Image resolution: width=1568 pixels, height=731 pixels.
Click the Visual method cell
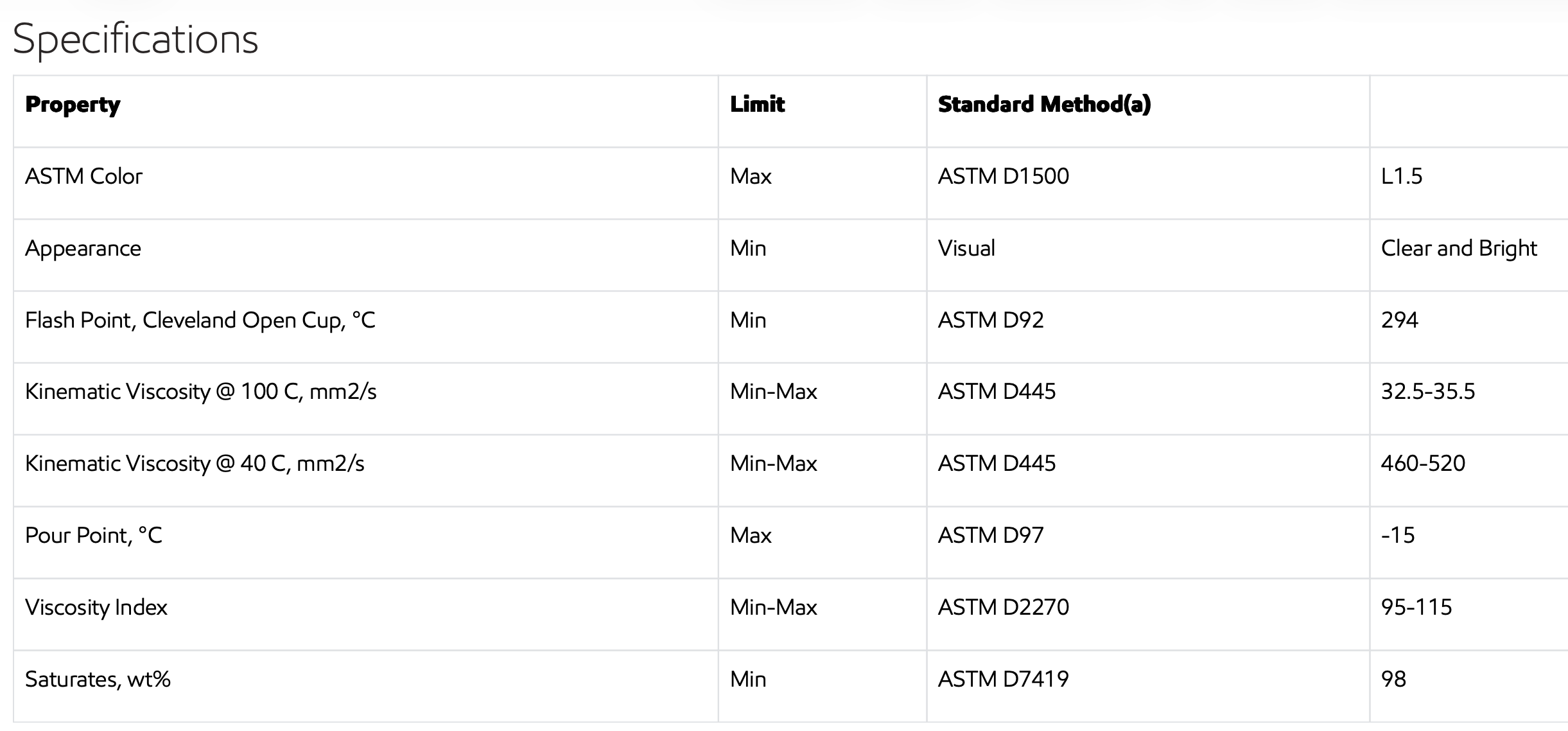[966, 249]
